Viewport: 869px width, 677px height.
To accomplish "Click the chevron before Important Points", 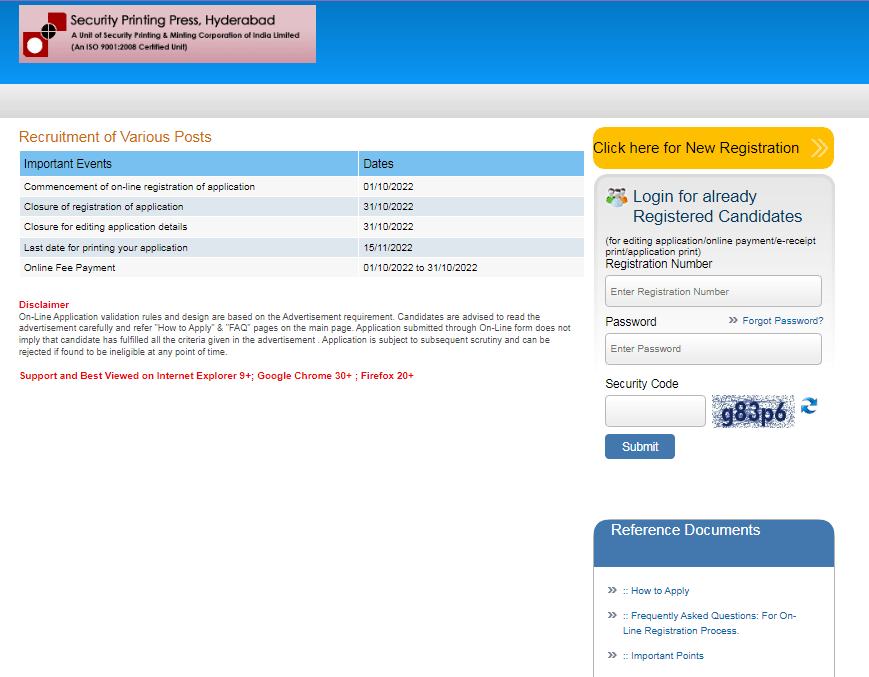I will [612, 655].
